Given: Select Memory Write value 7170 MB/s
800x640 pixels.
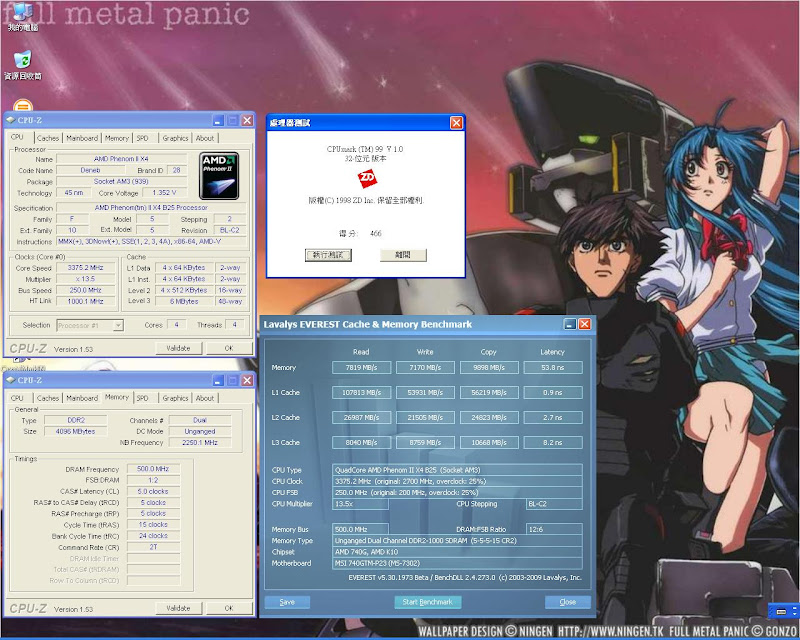Looking at the screenshot, I should [425, 367].
